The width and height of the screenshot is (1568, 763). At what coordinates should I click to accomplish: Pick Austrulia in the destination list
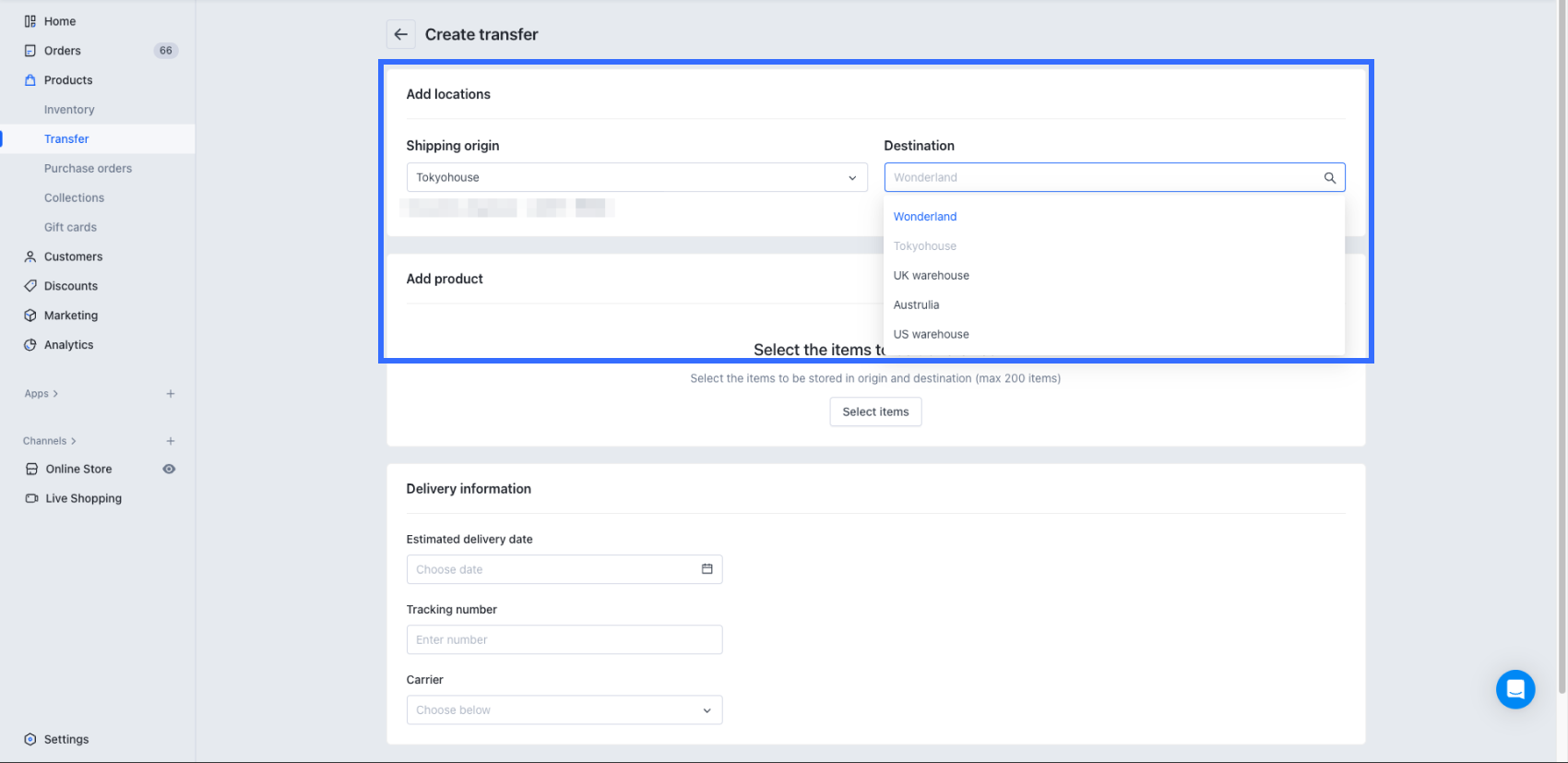916,305
